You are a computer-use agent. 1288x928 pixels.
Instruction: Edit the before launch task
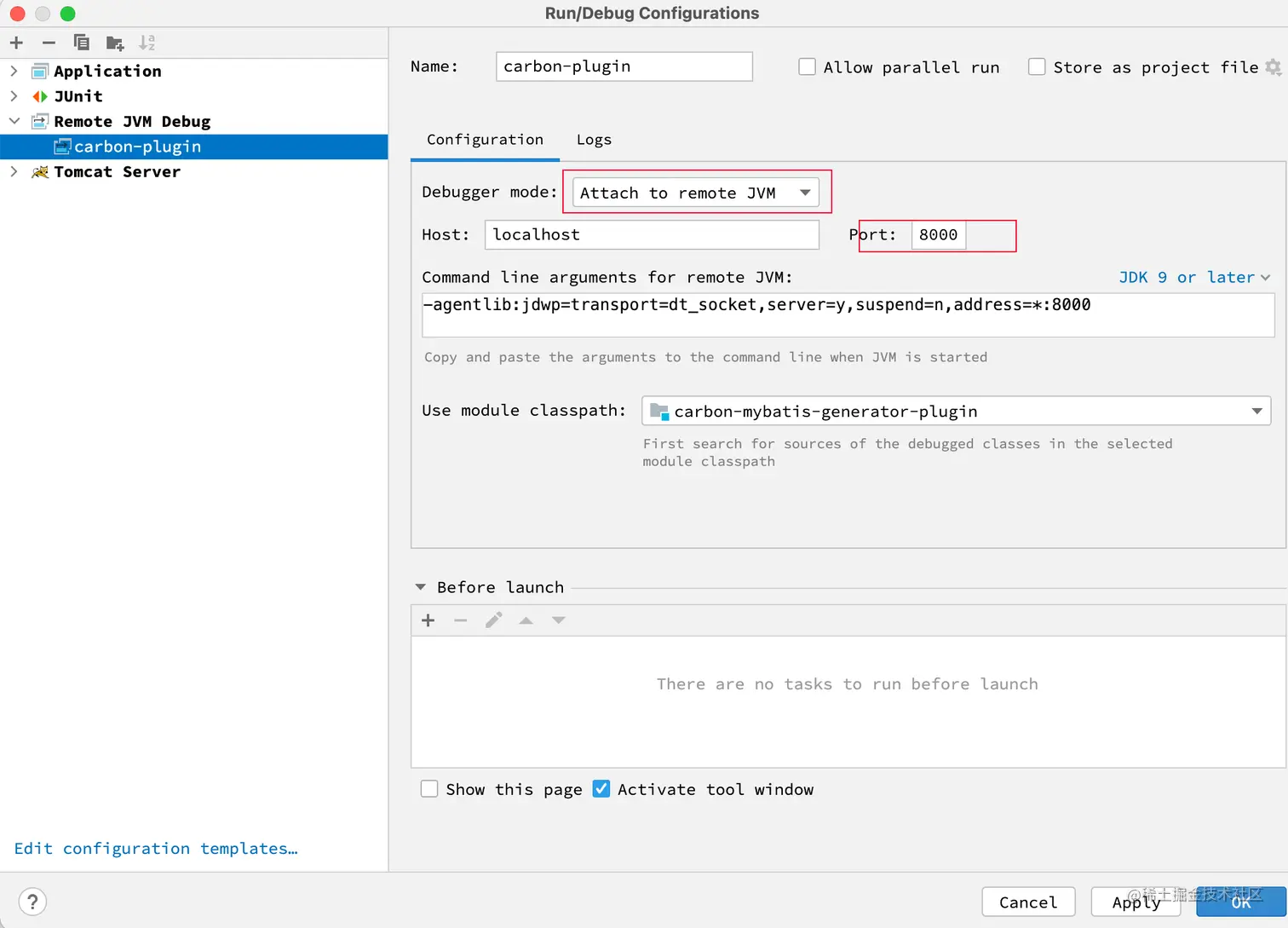click(x=493, y=620)
